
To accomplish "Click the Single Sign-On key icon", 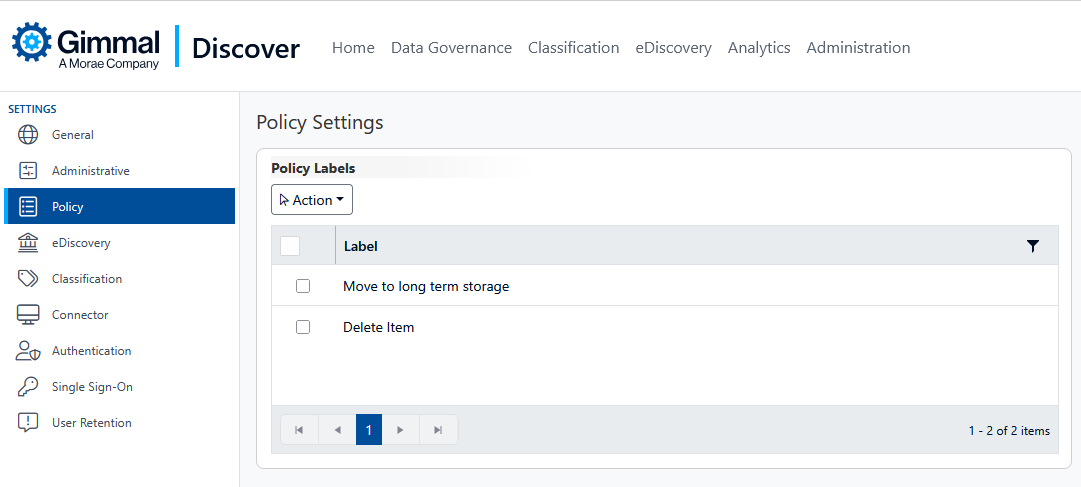I will click(x=29, y=387).
